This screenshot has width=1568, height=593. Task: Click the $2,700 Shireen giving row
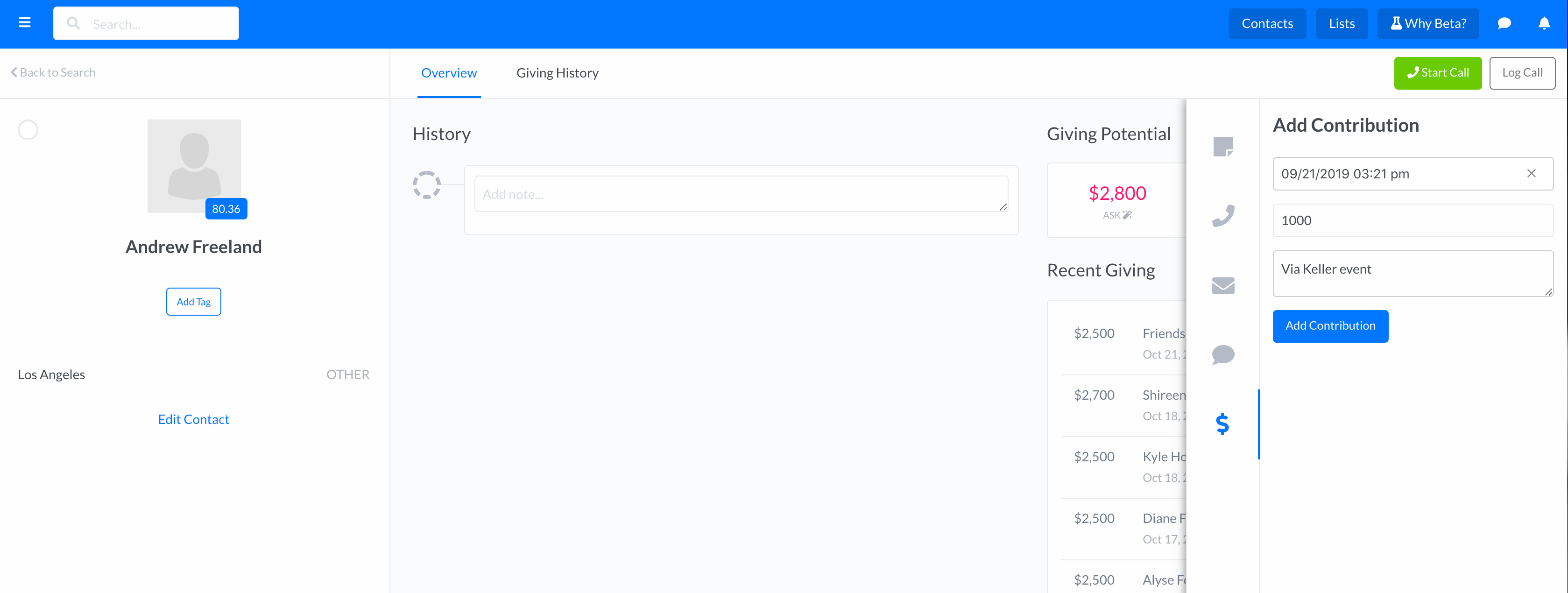(x=1123, y=405)
